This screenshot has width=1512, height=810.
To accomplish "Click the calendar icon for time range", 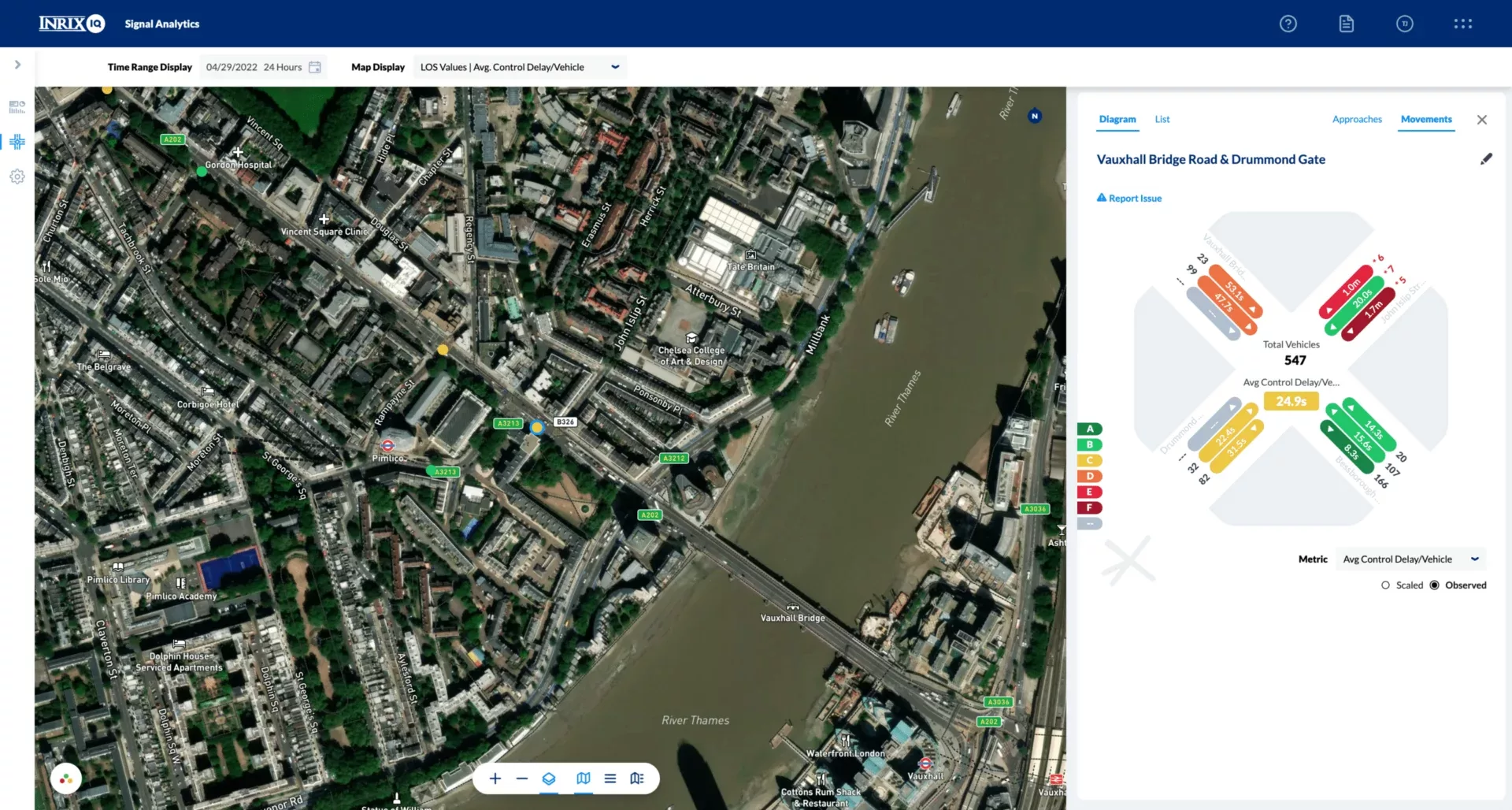I will tap(315, 67).
